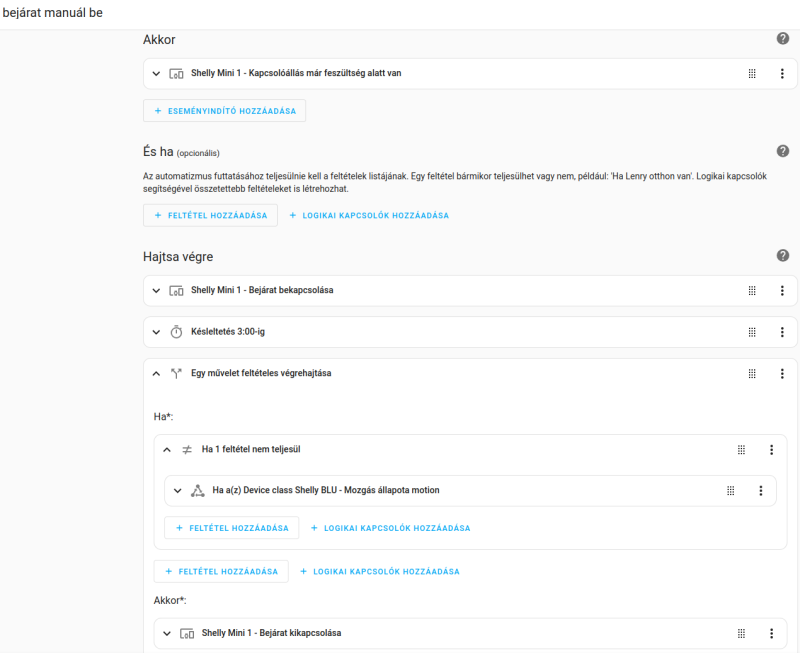Open three-dot menu of Bejárat kikapcsolása action
800x653 pixels.
click(x=771, y=633)
